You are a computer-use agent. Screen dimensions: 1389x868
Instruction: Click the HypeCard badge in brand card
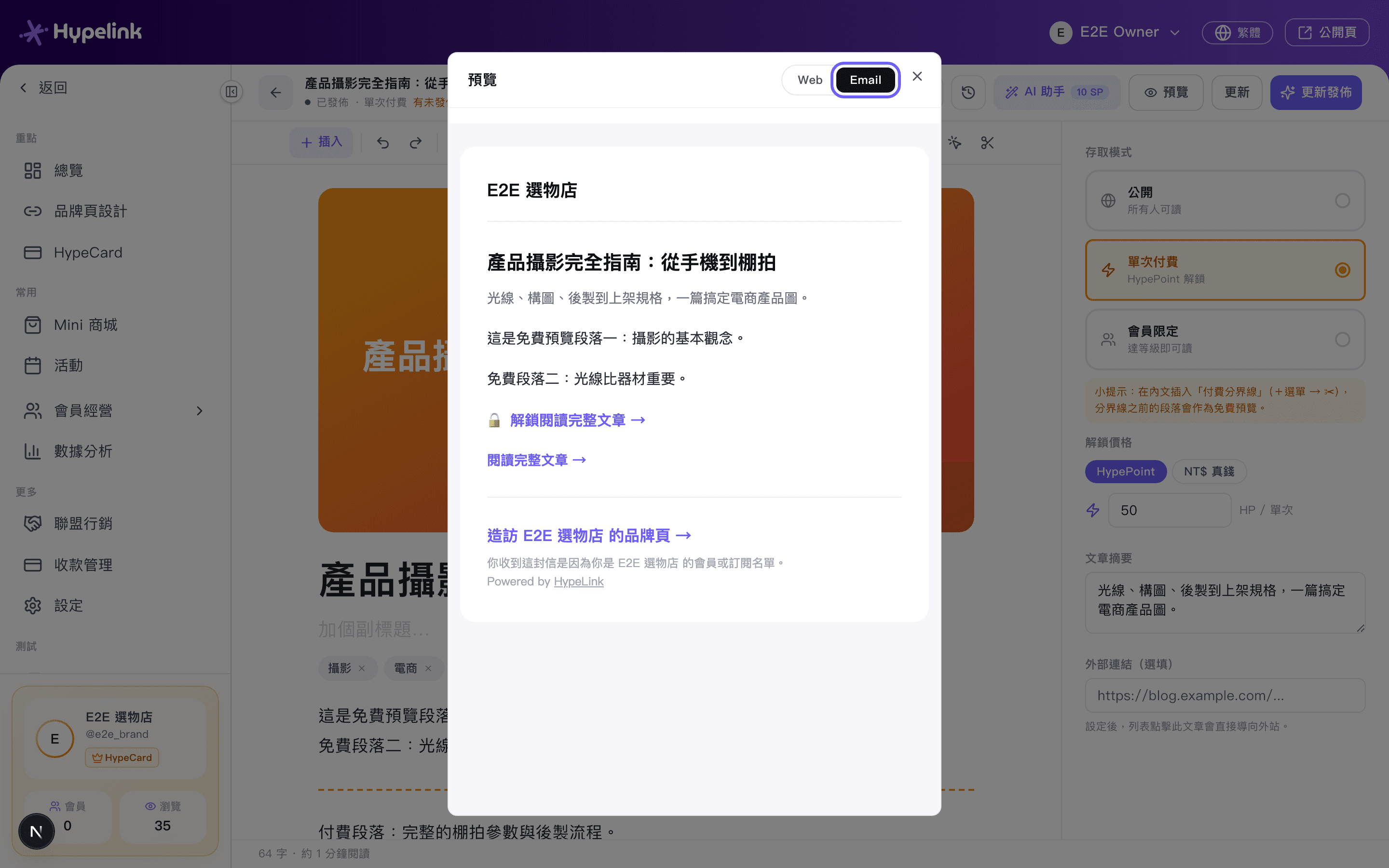click(122, 758)
